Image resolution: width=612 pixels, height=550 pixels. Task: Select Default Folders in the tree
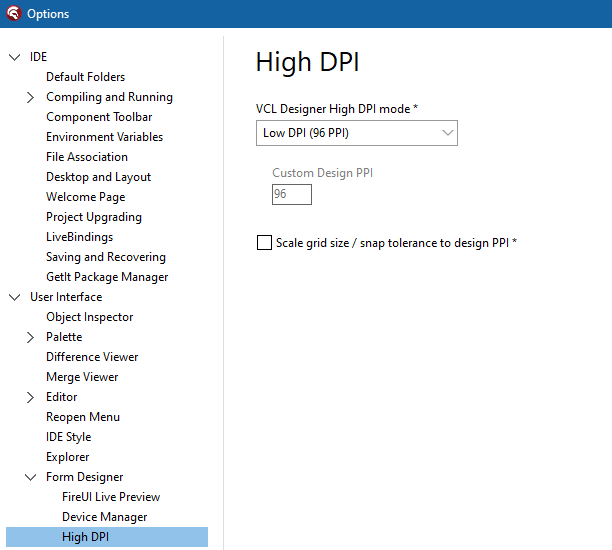tap(85, 77)
